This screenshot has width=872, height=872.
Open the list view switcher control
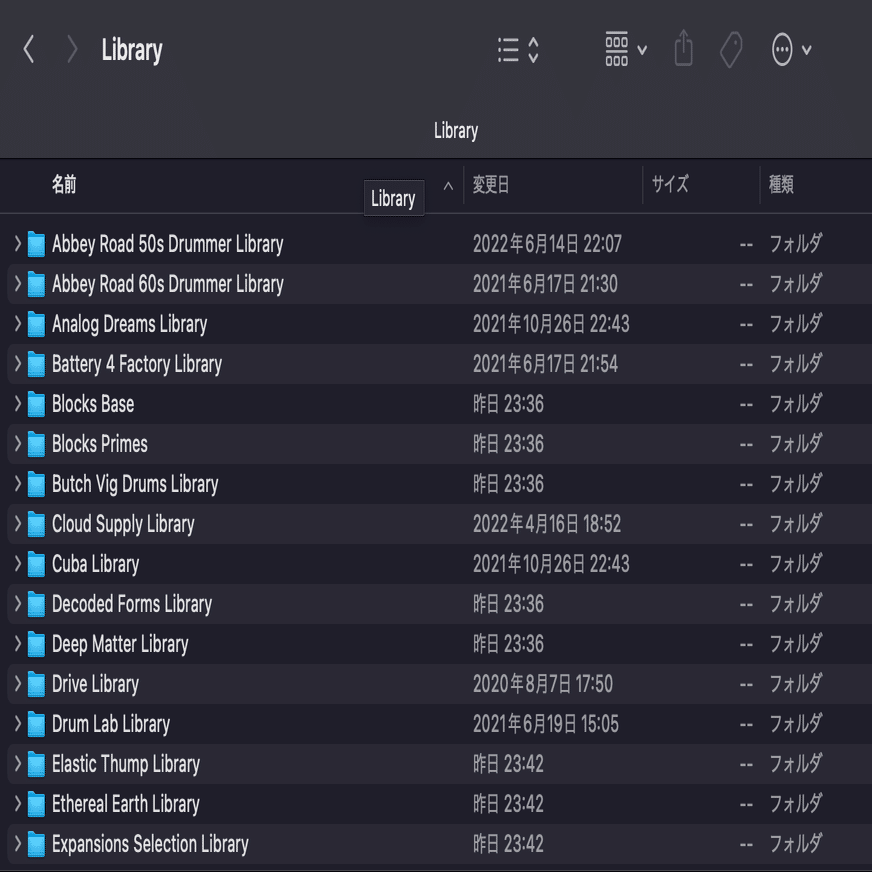point(518,50)
